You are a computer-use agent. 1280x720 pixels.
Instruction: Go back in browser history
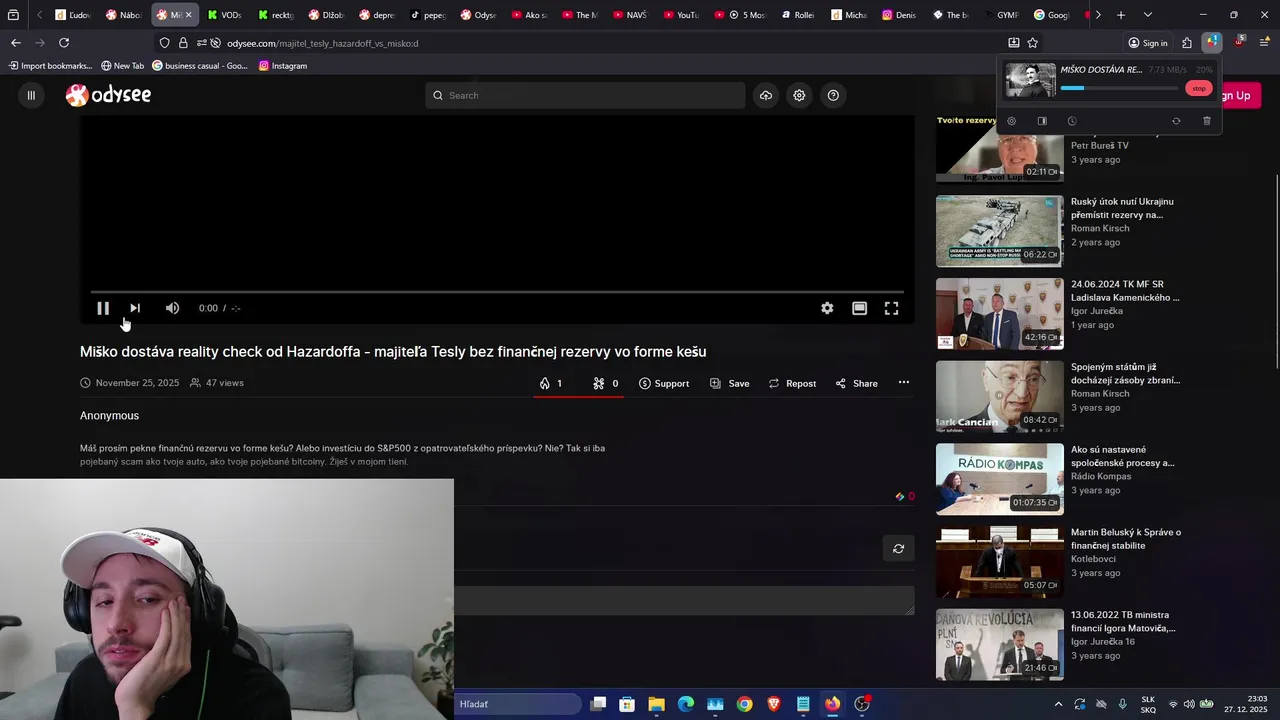16,43
